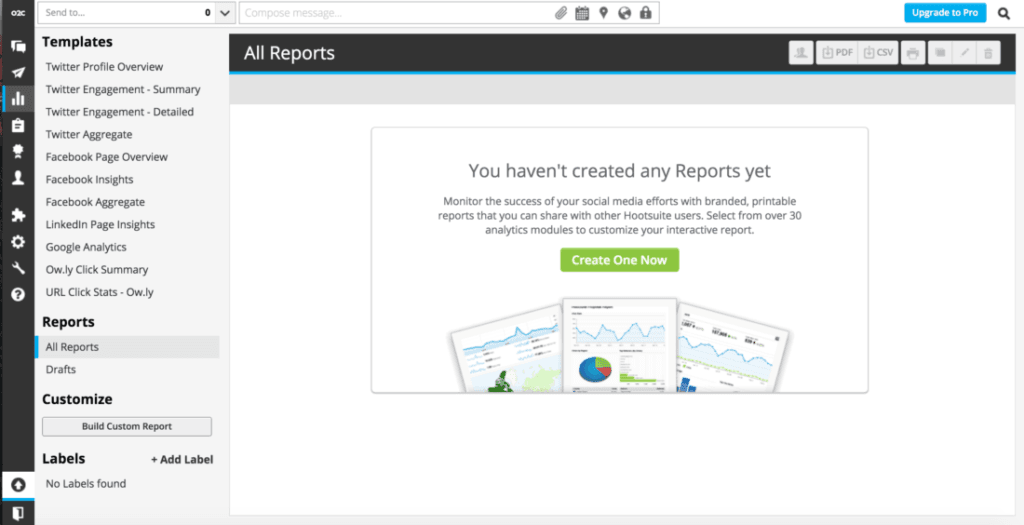
Task: Select Twitter Engagement - Summary template
Action: coord(123,89)
